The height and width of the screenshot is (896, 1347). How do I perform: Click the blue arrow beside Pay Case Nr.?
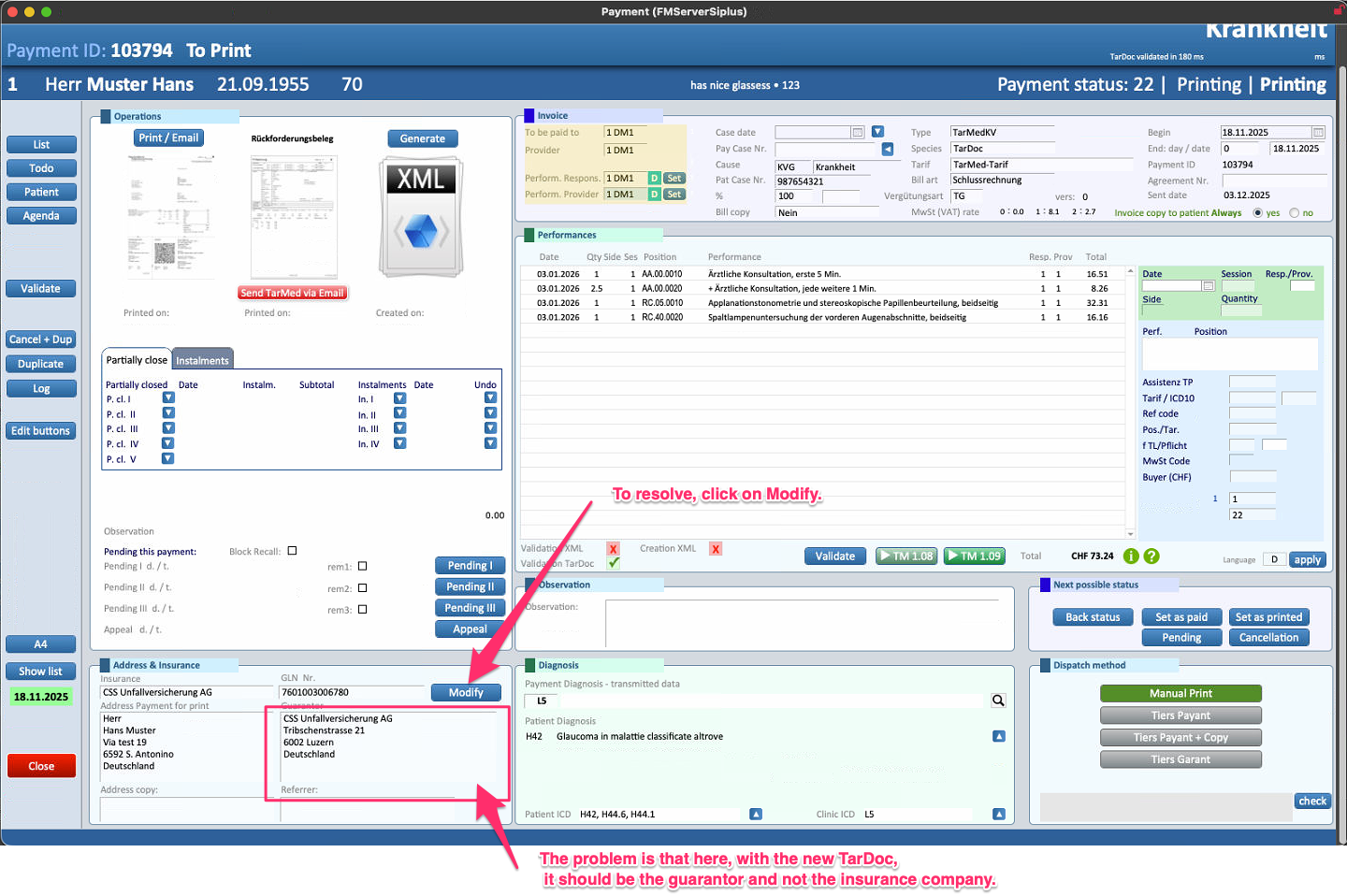(x=888, y=149)
